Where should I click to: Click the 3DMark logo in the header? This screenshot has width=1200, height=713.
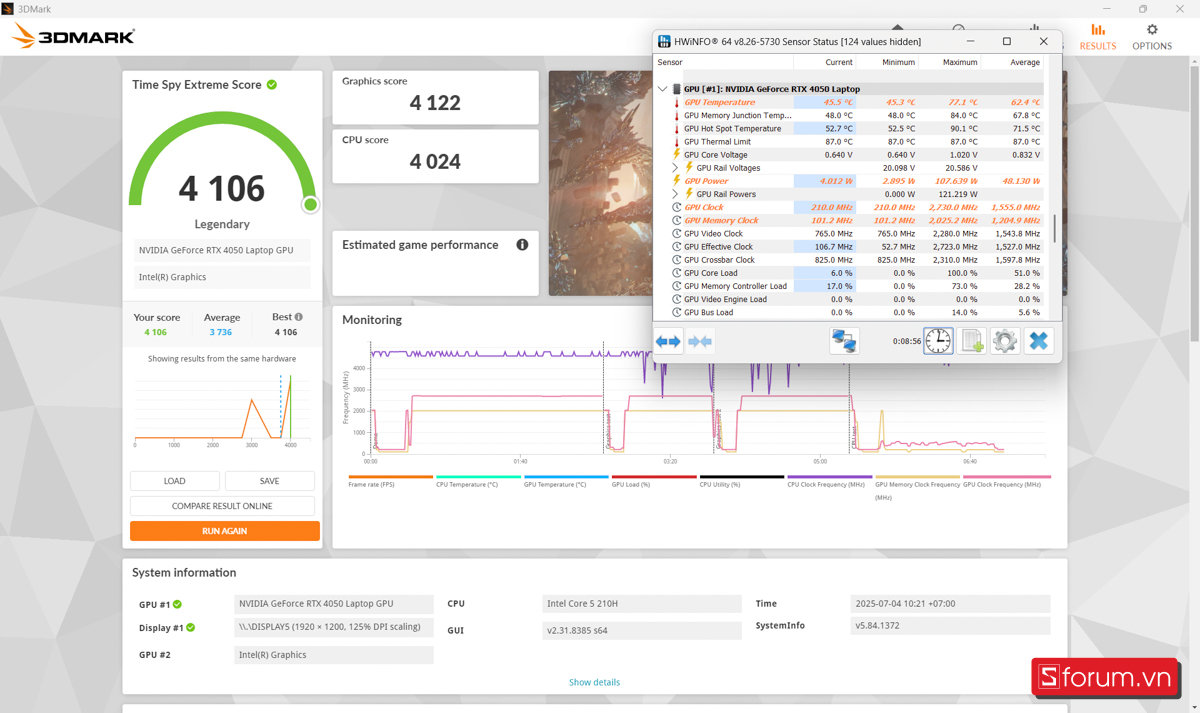coord(73,37)
